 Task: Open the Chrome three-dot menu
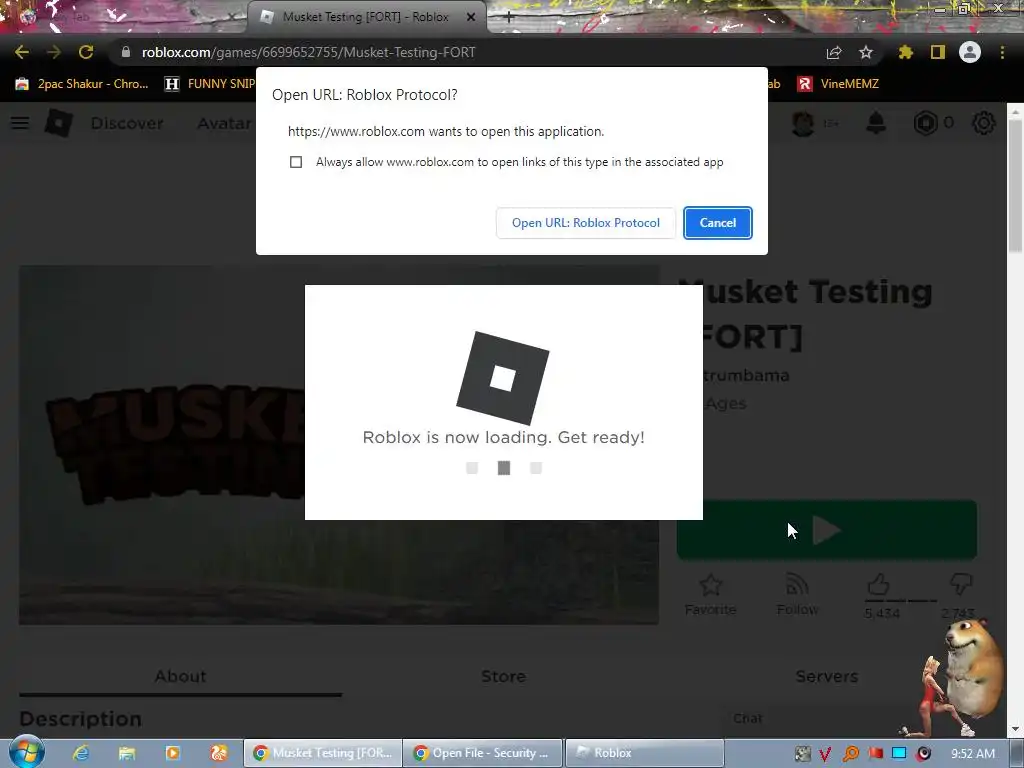click(x=1002, y=52)
